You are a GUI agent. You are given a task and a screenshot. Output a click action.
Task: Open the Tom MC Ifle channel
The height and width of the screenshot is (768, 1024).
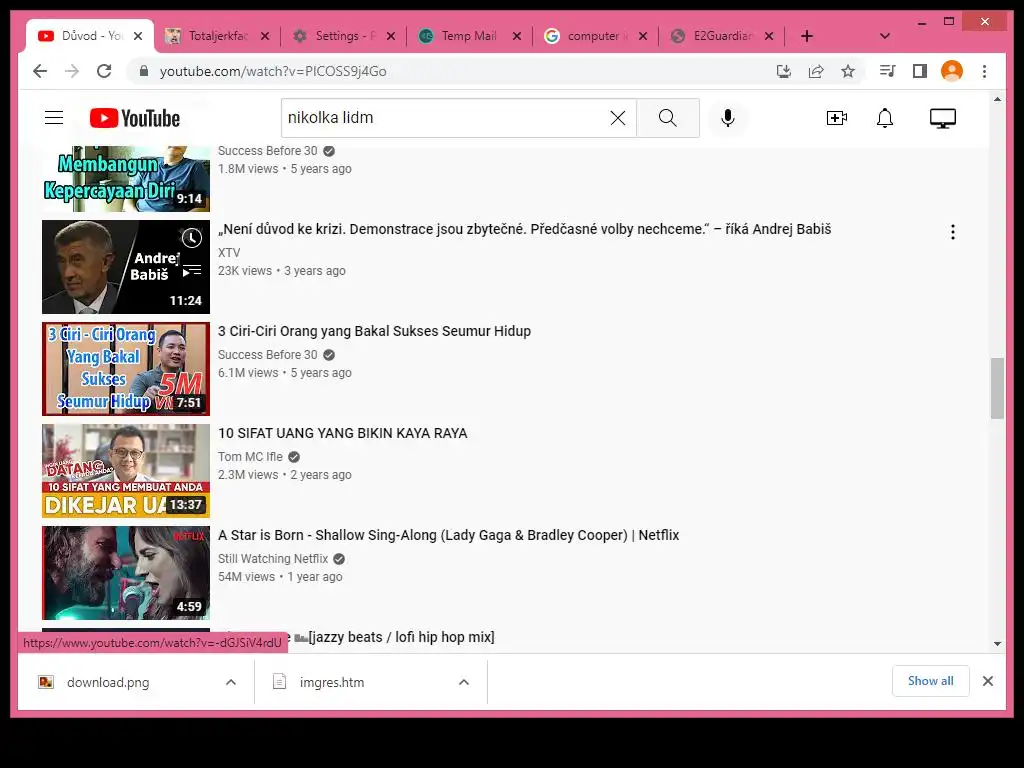click(250, 456)
